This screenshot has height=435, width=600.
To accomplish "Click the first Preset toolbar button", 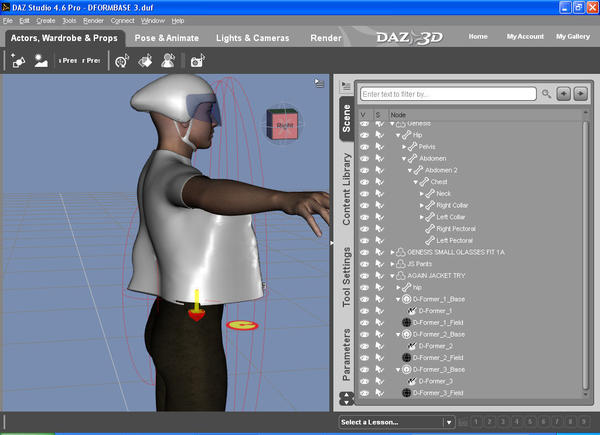I will [x=68, y=60].
